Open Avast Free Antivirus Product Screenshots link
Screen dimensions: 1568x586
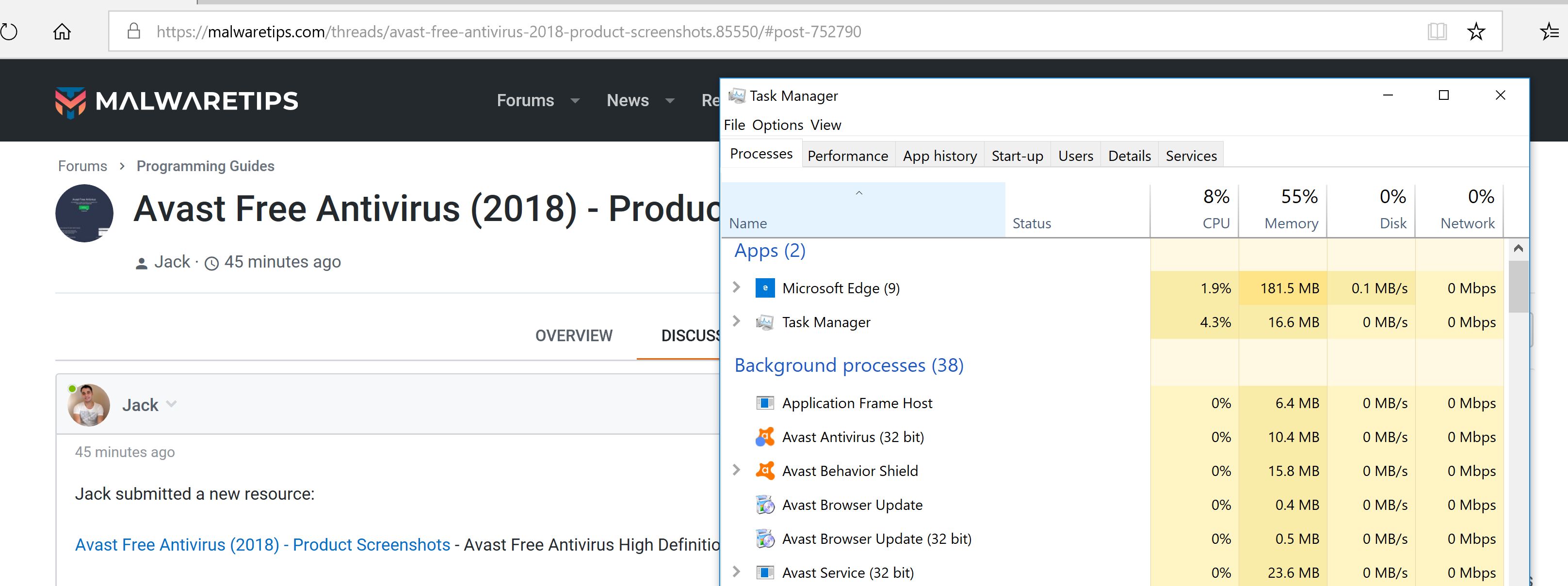pos(262,545)
